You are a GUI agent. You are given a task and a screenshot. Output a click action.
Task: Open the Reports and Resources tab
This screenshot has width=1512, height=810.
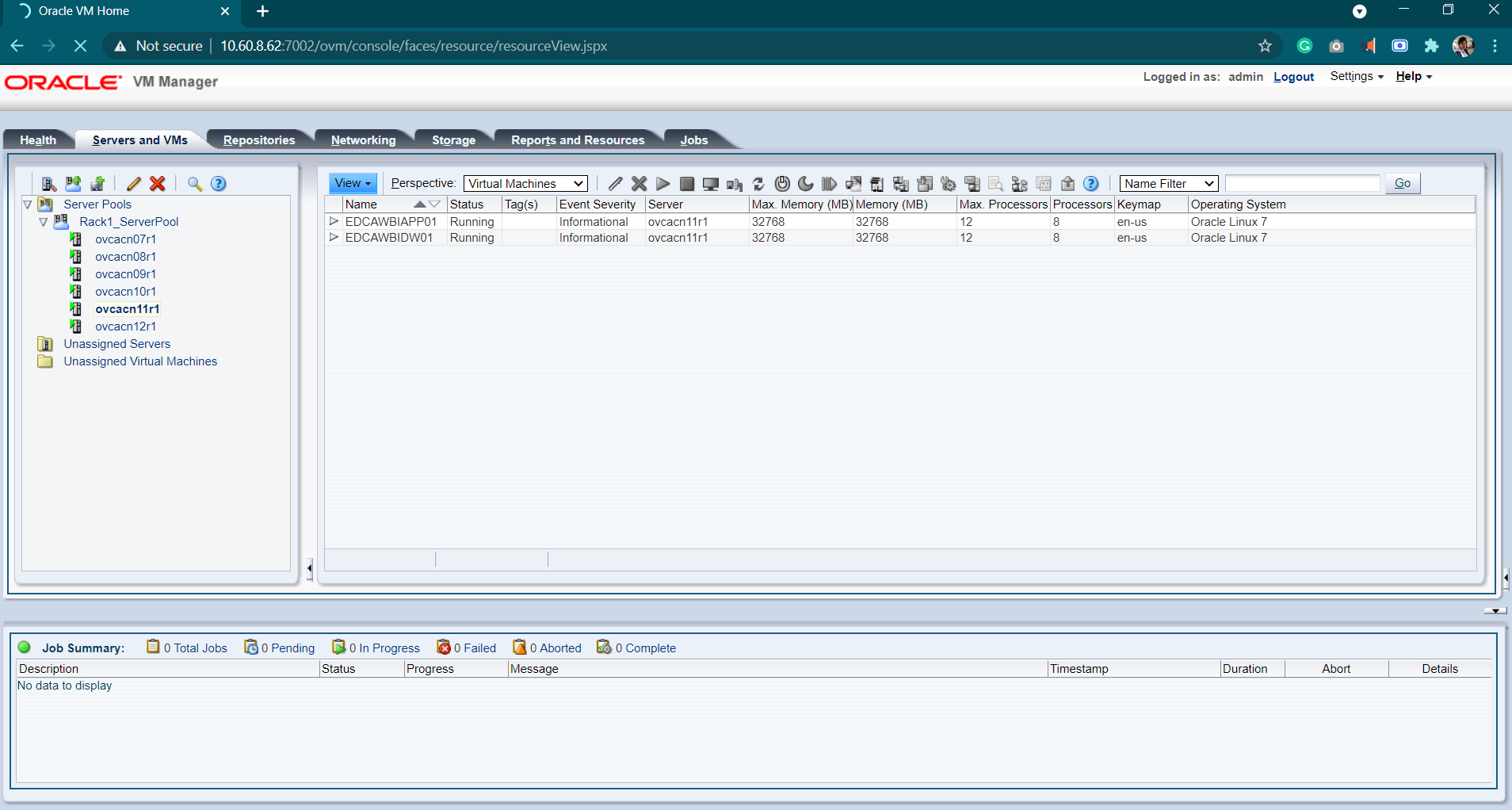click(578, 139)
